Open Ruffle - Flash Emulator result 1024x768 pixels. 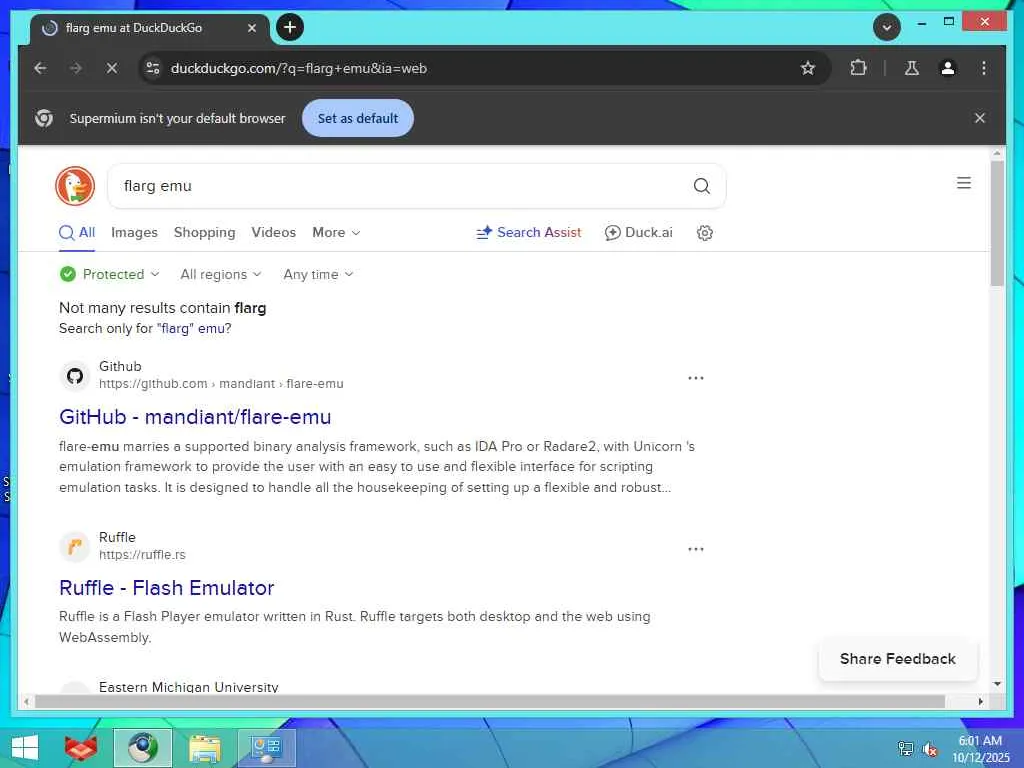pyautogui.click(x=167, y=588)
